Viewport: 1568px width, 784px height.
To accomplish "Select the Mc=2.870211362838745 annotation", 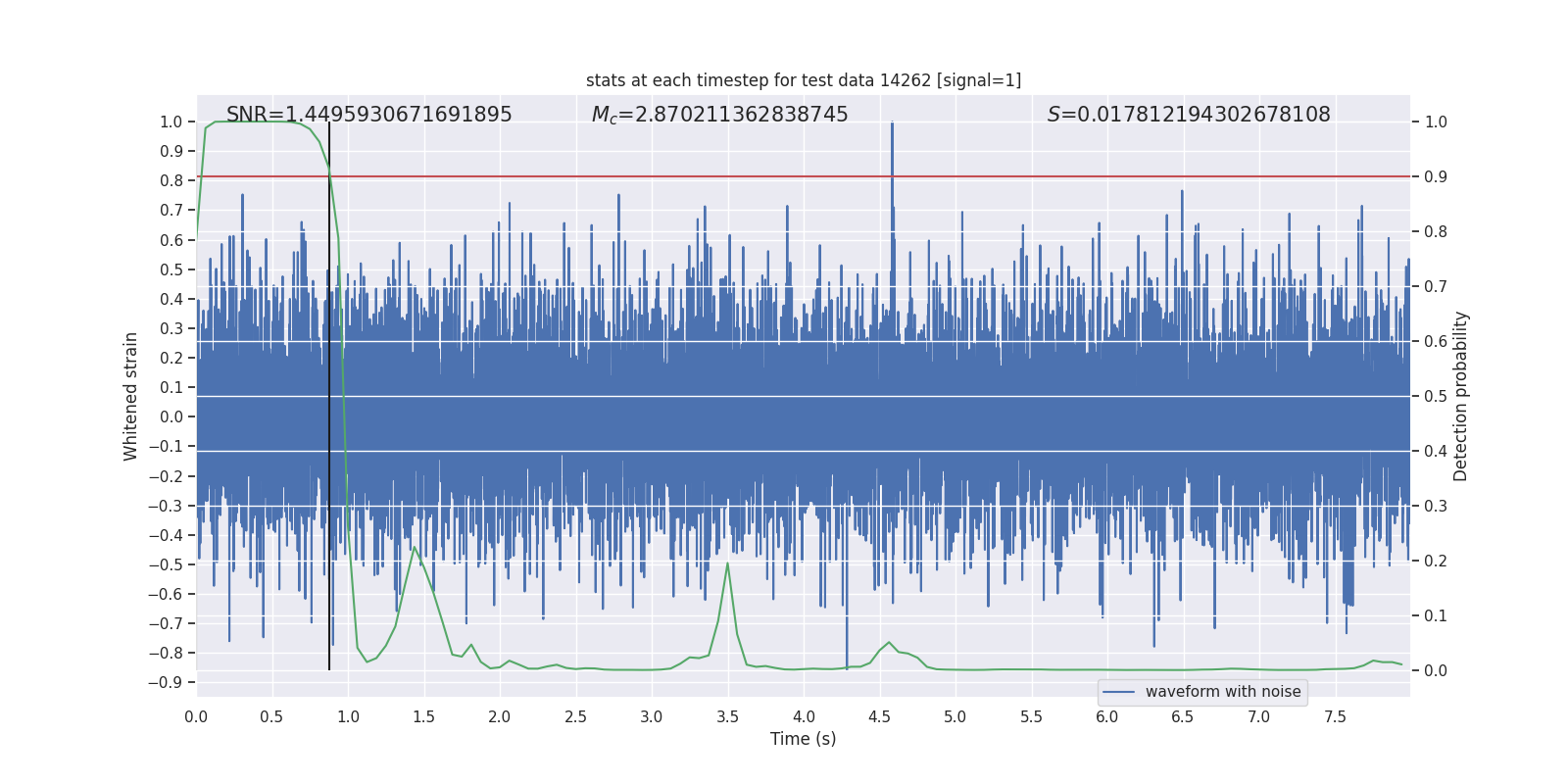I will tap(720, 115).
